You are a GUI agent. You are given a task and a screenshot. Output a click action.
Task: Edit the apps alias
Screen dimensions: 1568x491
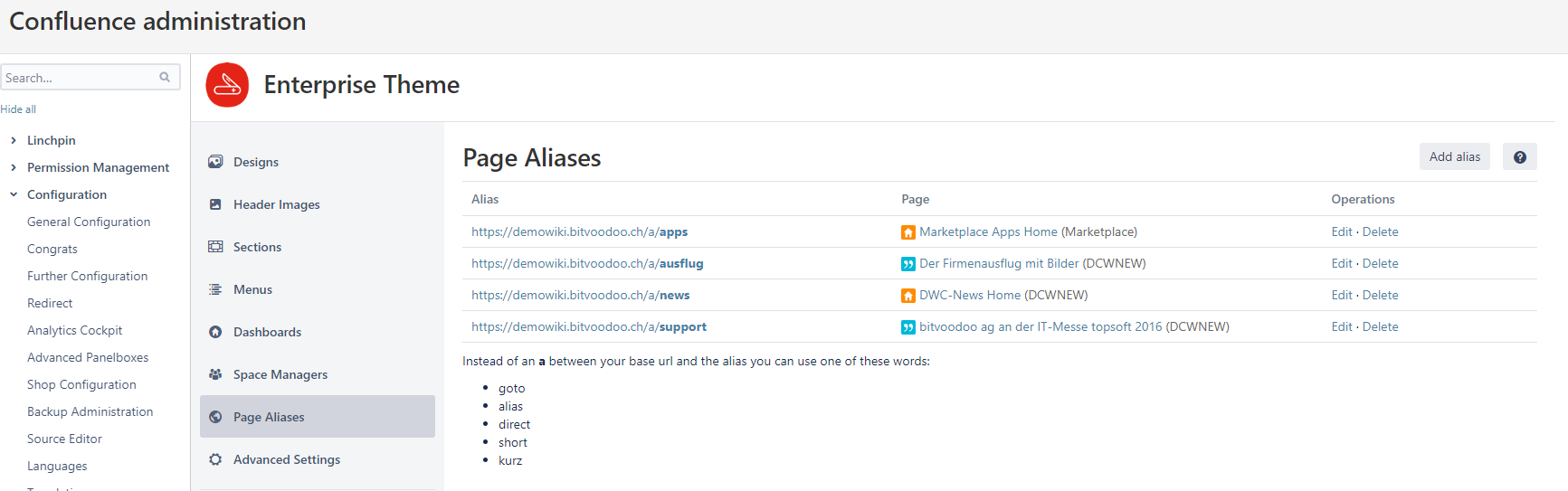1341,231
